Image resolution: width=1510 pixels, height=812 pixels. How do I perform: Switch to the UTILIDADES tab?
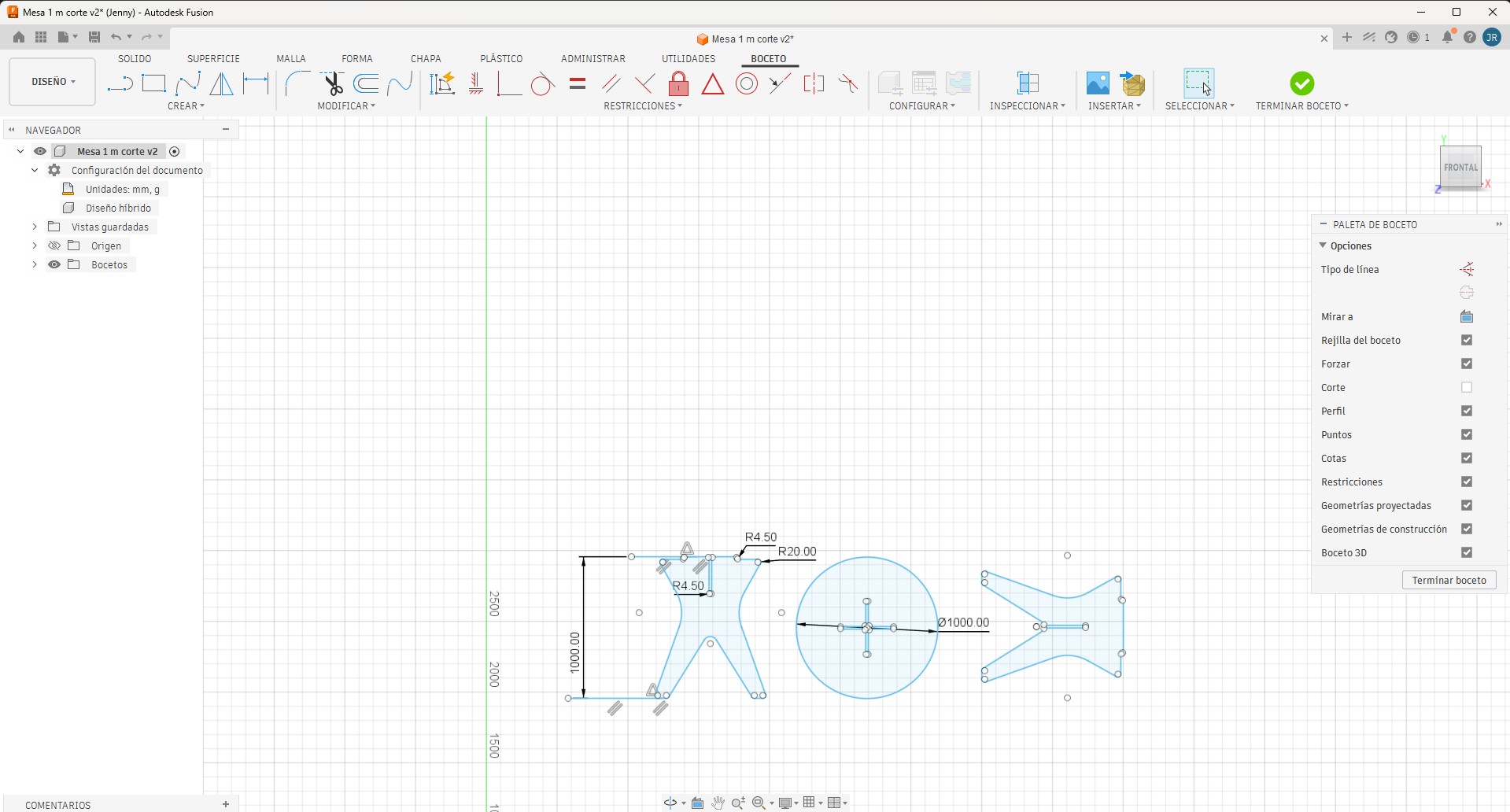click(689, 59)
